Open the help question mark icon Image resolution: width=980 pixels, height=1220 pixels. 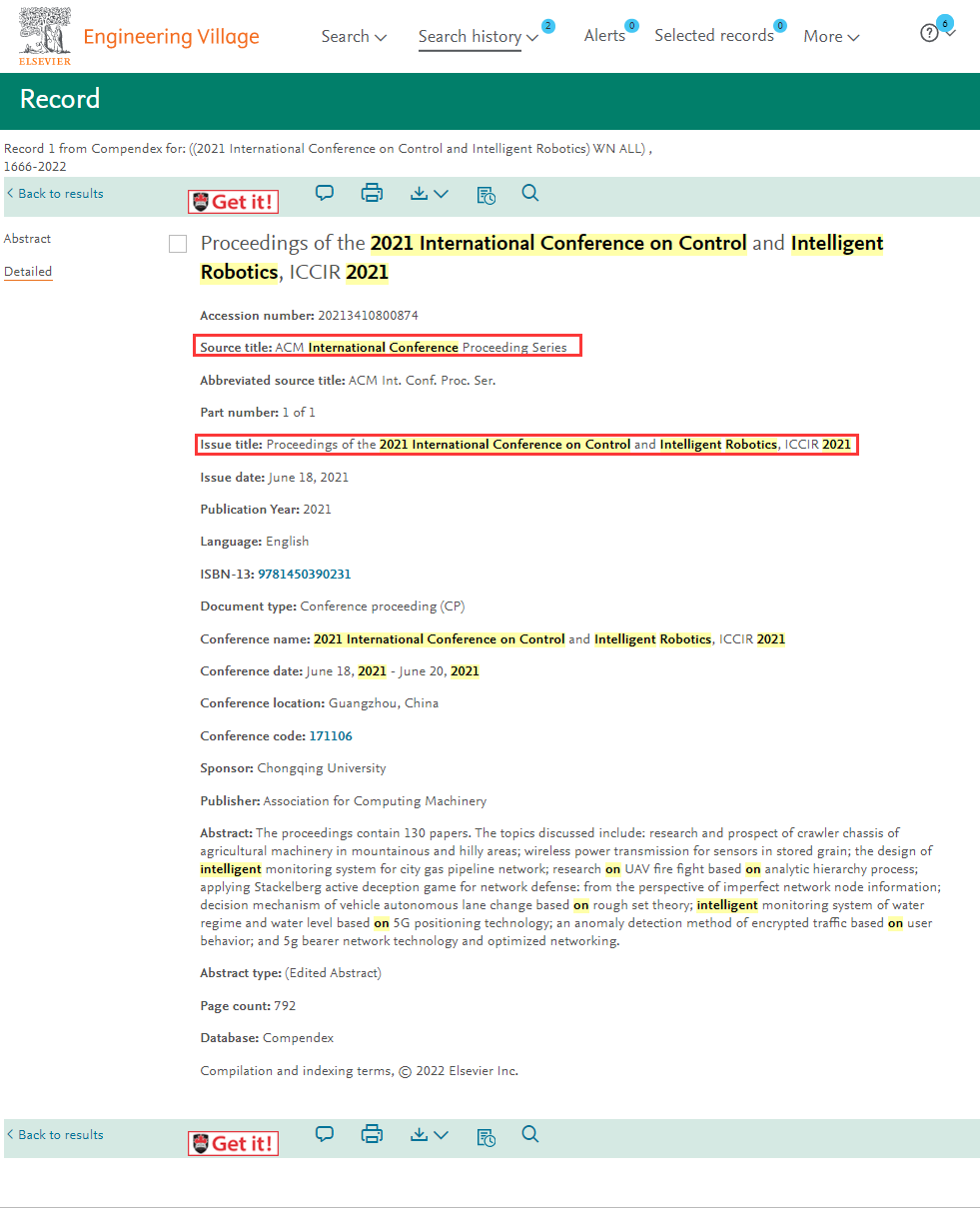click(929, 34)
